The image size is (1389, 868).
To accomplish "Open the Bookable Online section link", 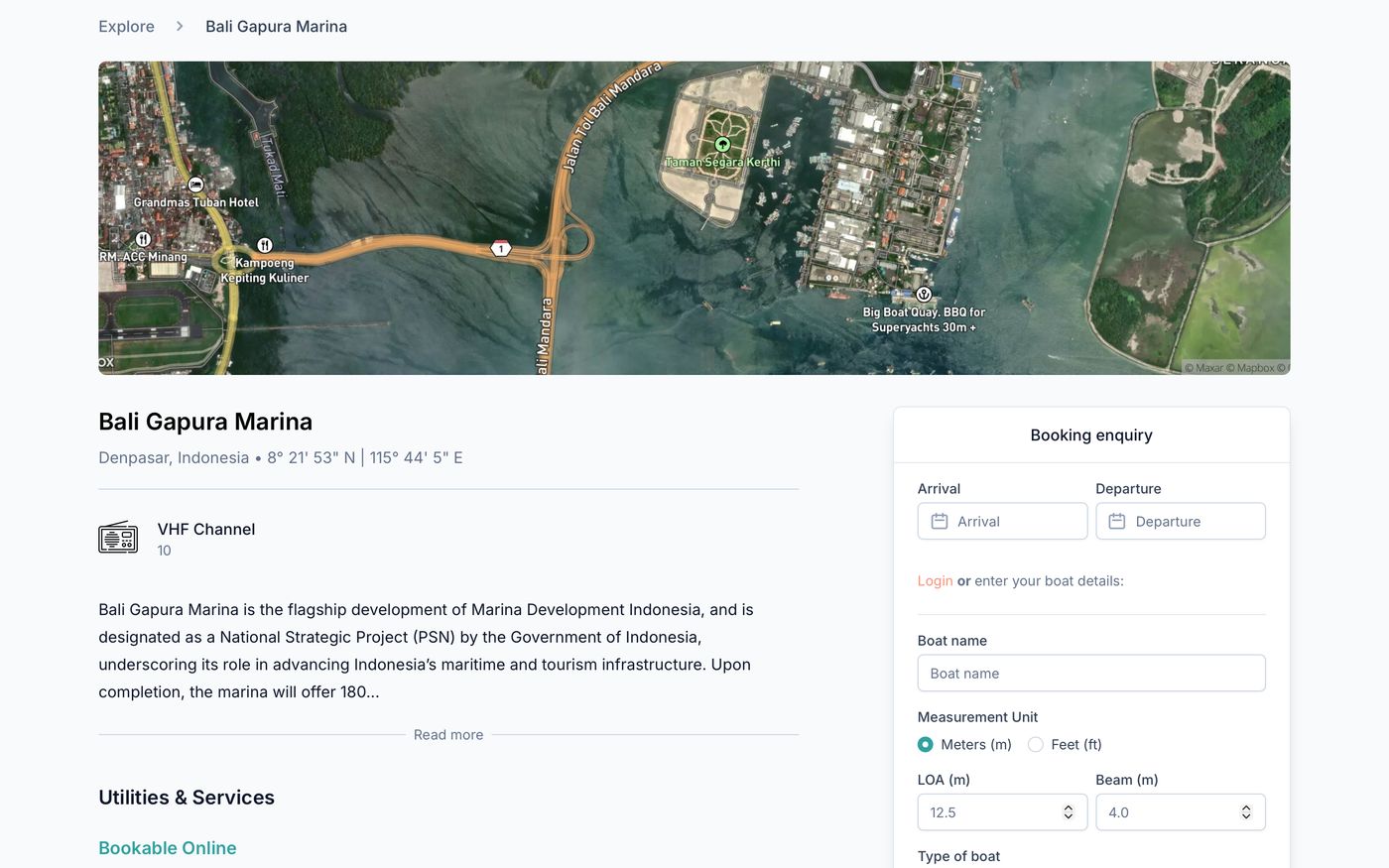I will coord(168,848).
